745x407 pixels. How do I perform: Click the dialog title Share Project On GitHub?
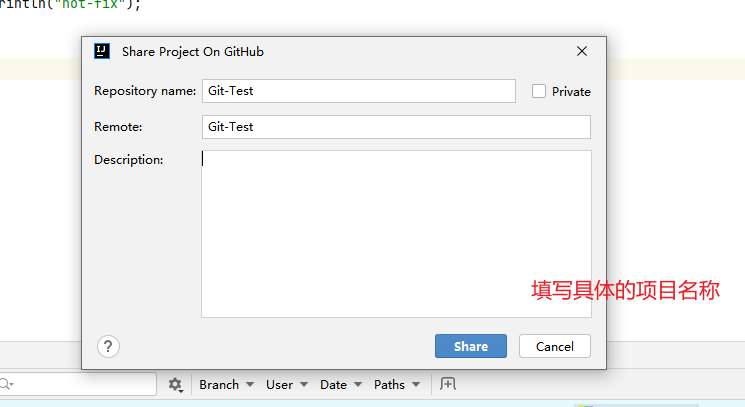pyautogui.click(x=193, y=52)
